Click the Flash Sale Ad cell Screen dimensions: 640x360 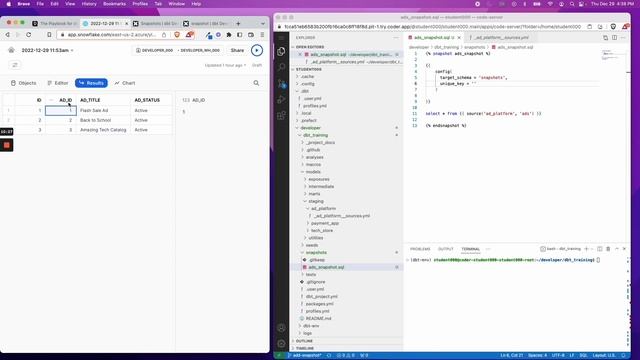104,111
